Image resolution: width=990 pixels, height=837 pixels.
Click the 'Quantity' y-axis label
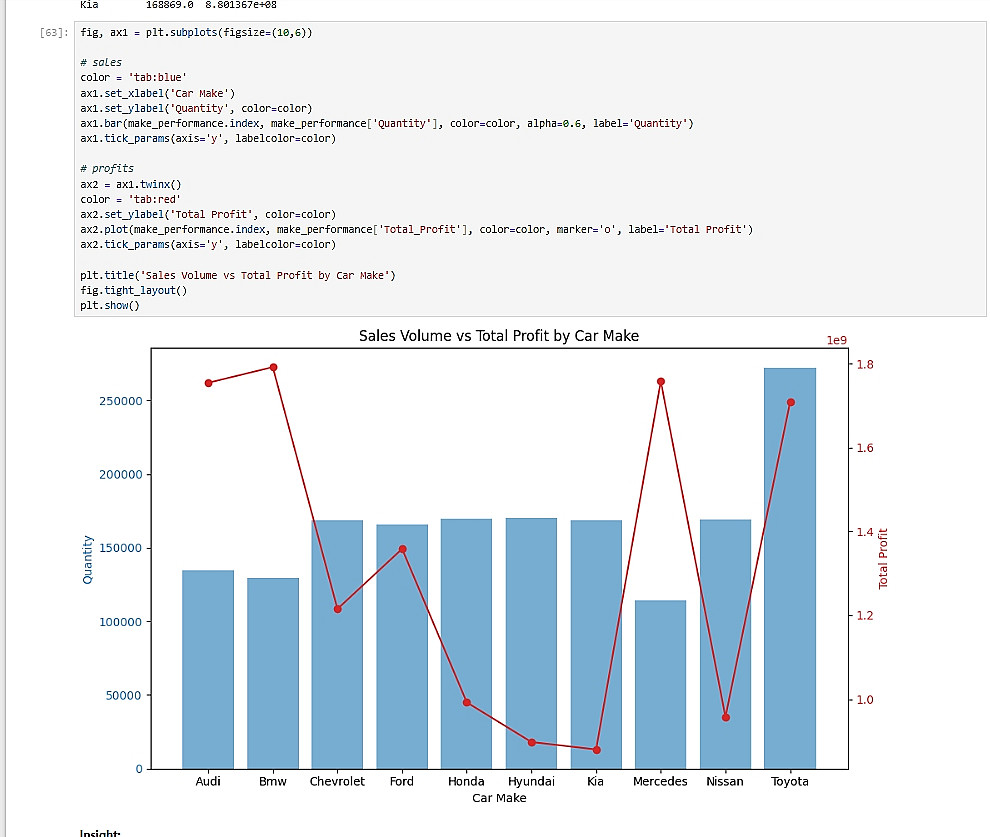[x=88, y=559]
